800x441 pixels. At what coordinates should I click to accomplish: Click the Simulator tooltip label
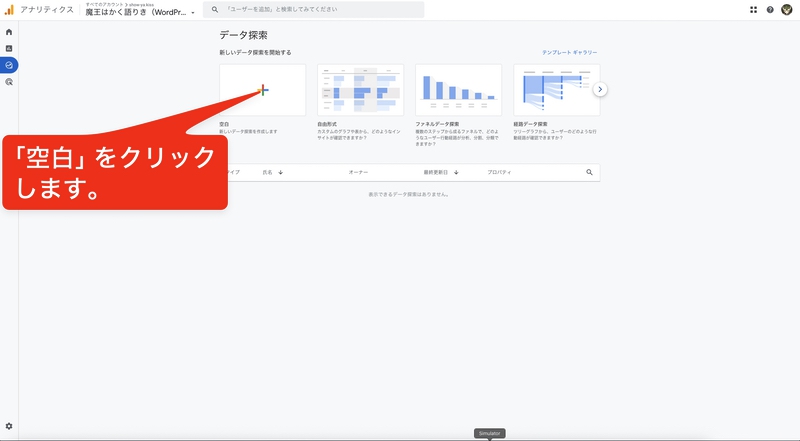pyautogui.click(x=489, y=433)
